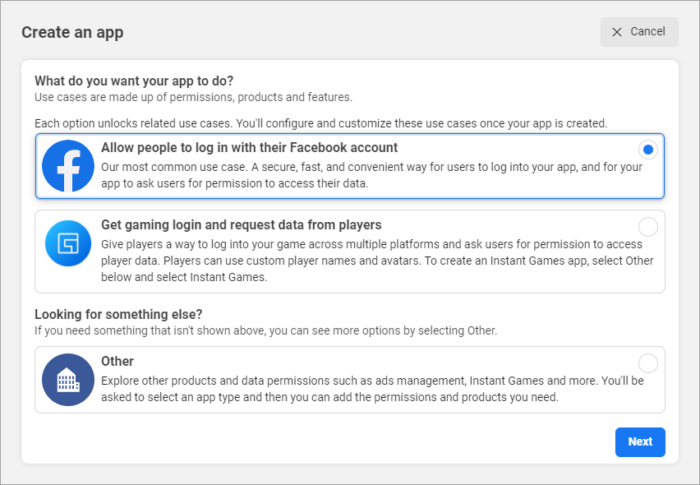Click the 'Create an app' title

72,32
